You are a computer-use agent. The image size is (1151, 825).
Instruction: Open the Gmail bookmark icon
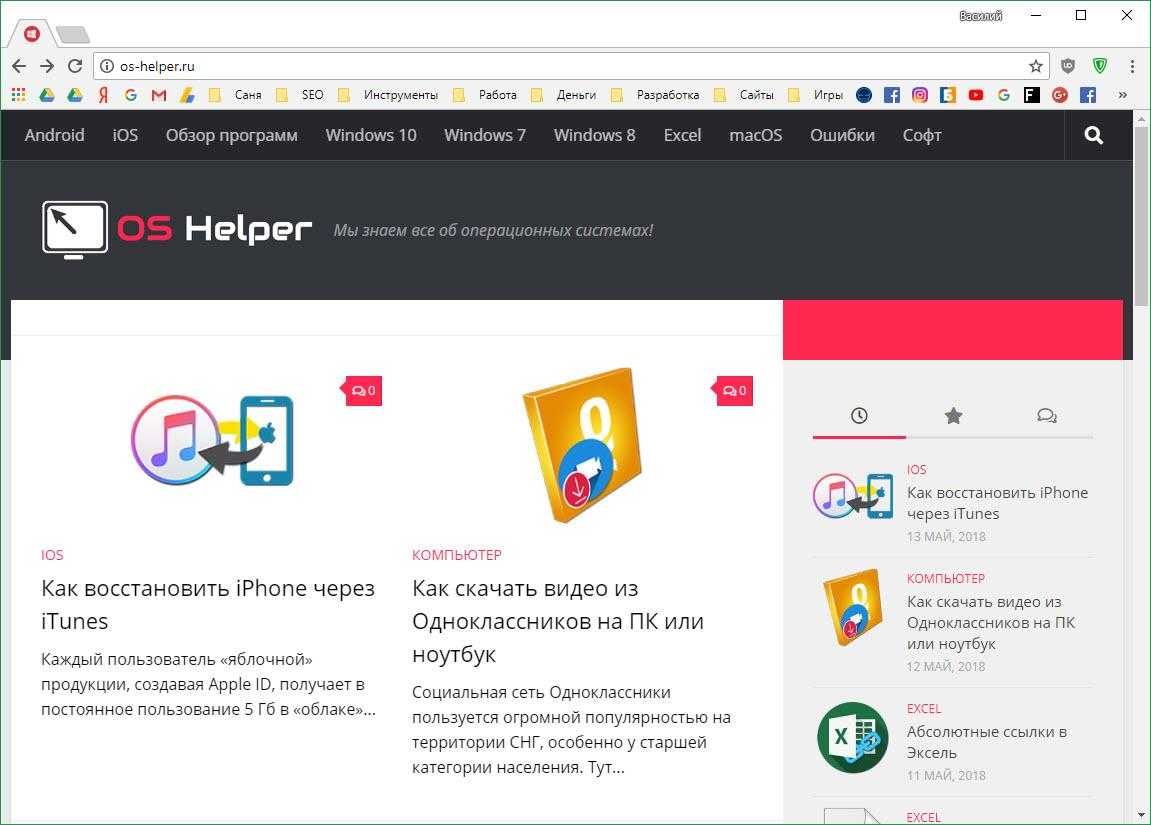coord(159,95)
